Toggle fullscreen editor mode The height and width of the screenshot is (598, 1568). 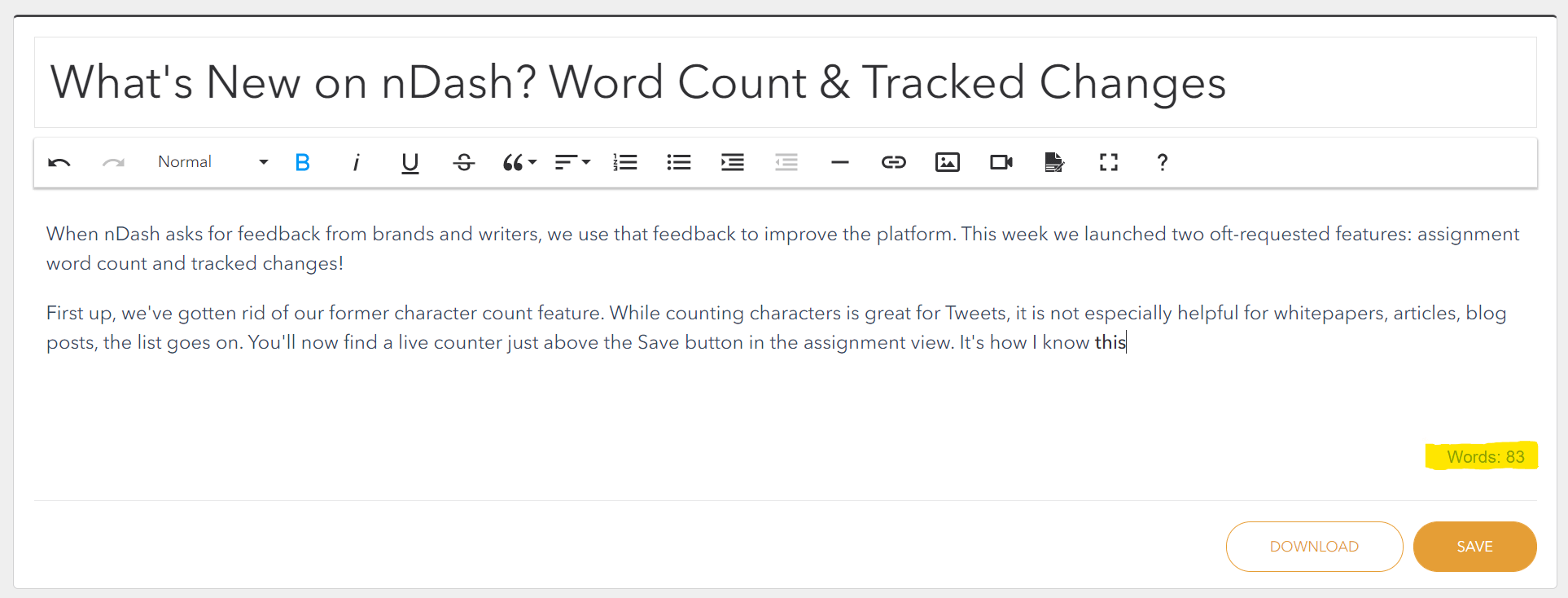coord(1109,162)
